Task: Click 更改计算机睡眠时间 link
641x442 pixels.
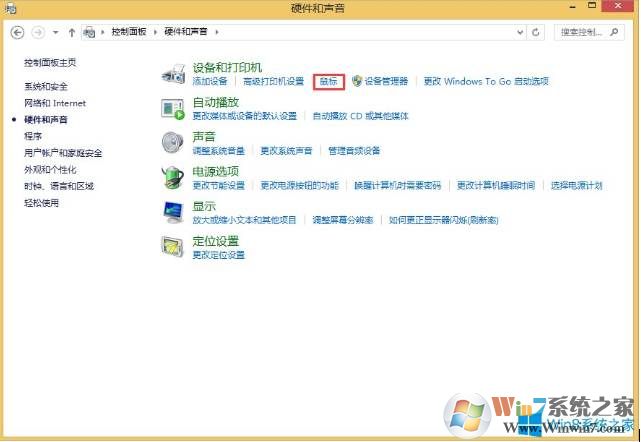Action: (x=495, y=185)
